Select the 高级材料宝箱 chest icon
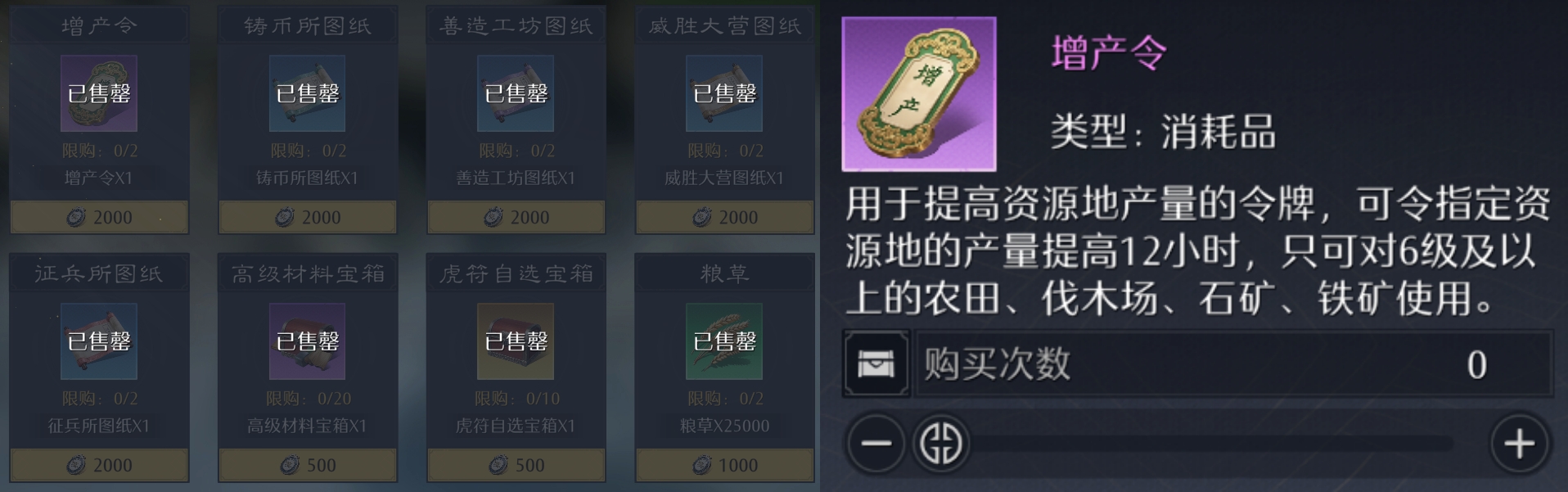The image size is (1568, 492). point(307,341)
